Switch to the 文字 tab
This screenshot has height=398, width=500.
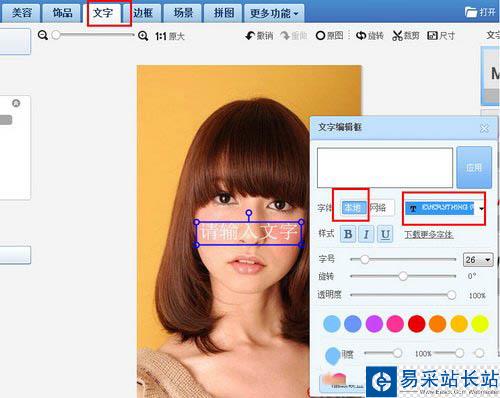click(x=103, y=13)
